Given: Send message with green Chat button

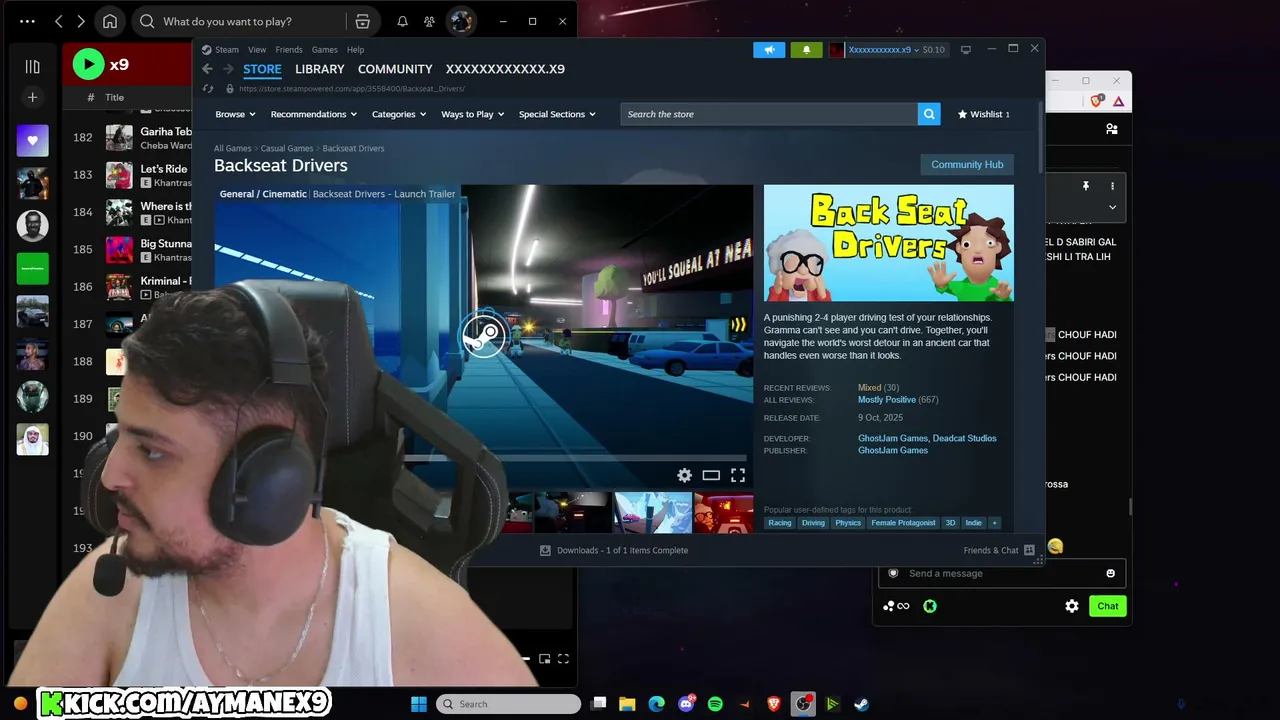Looking at the screenshot, I should tap(1108, 606).
